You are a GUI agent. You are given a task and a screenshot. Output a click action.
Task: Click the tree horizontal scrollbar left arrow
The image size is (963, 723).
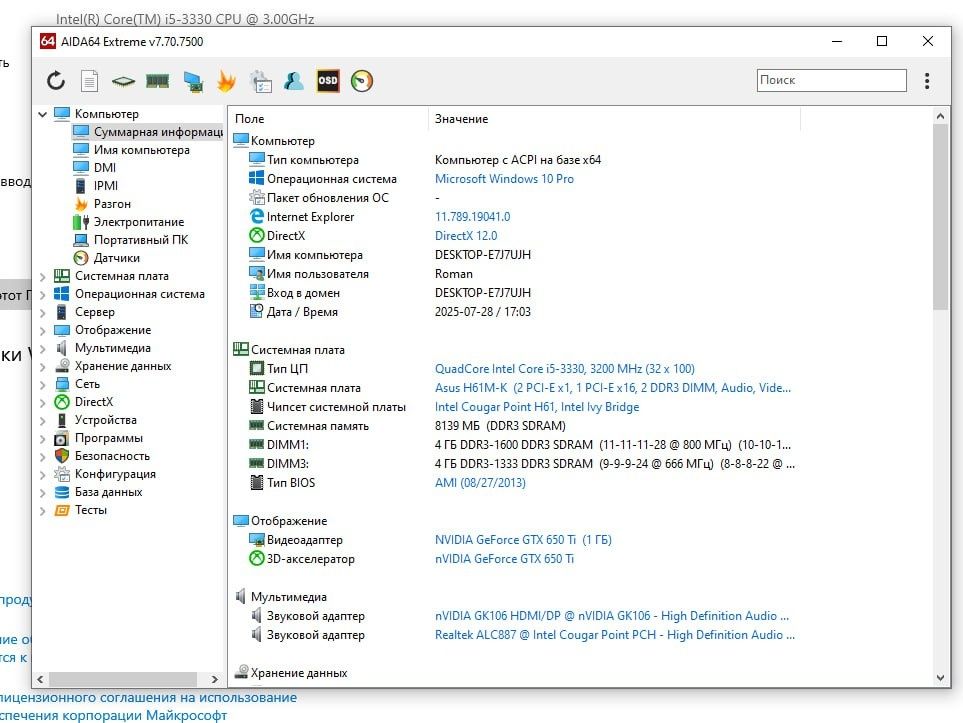coord(41,679)
